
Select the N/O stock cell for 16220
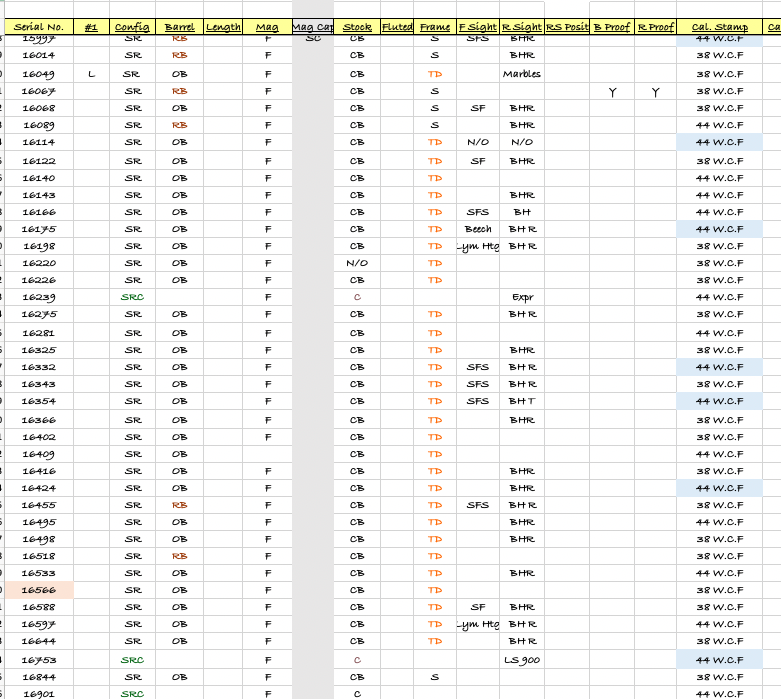[x=357, y=263]
